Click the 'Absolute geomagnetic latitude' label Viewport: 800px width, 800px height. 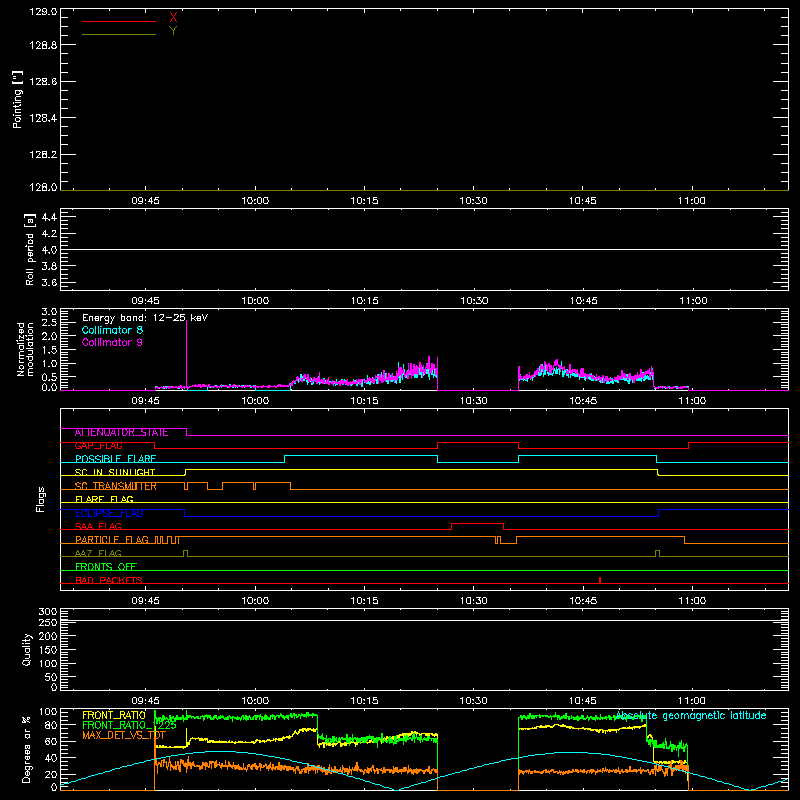point(691,716)
